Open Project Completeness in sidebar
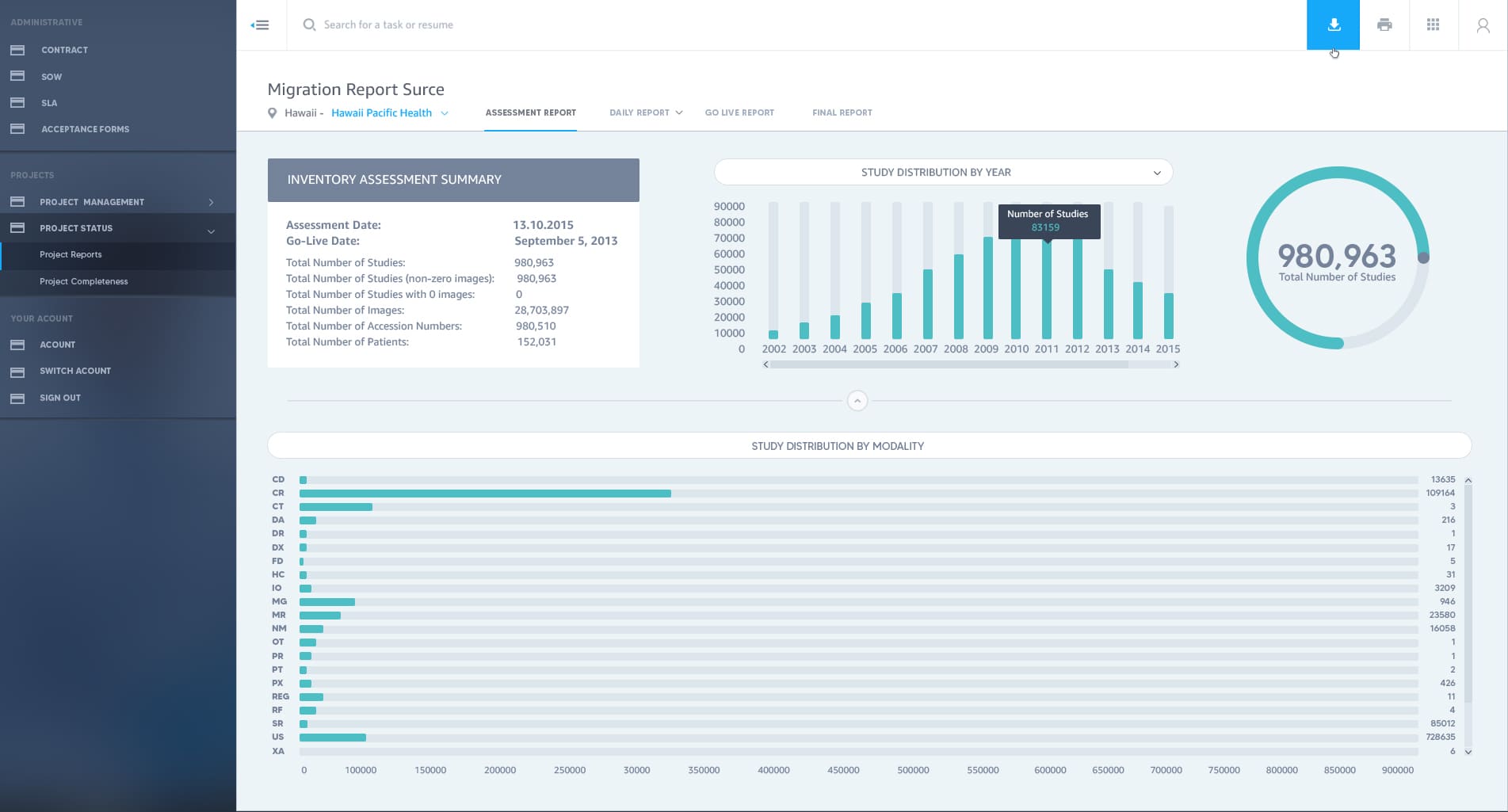Viewport: 1508px width, 812px height. click(84, 281)
